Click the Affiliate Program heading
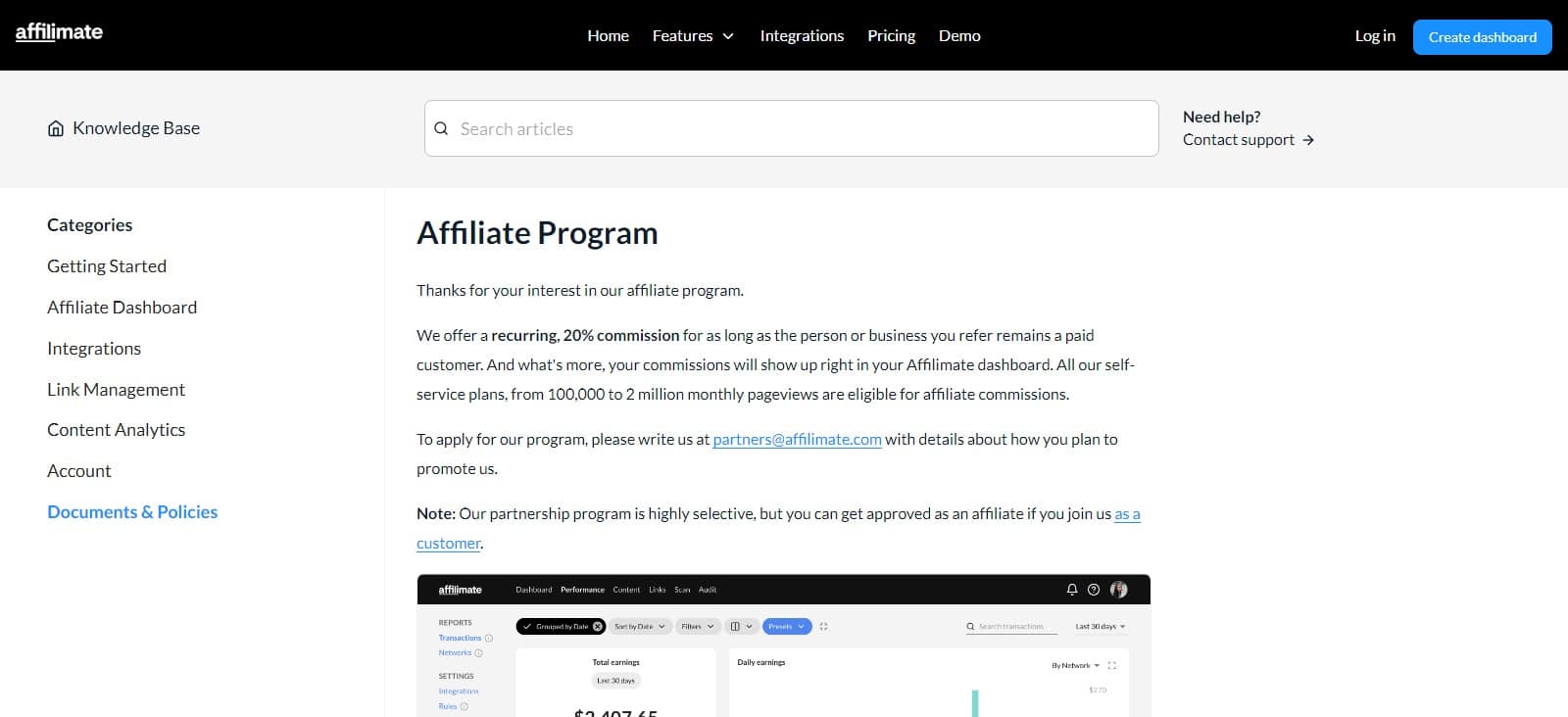This screenshot has width=1568, height=717. click(x=537, y=233)
